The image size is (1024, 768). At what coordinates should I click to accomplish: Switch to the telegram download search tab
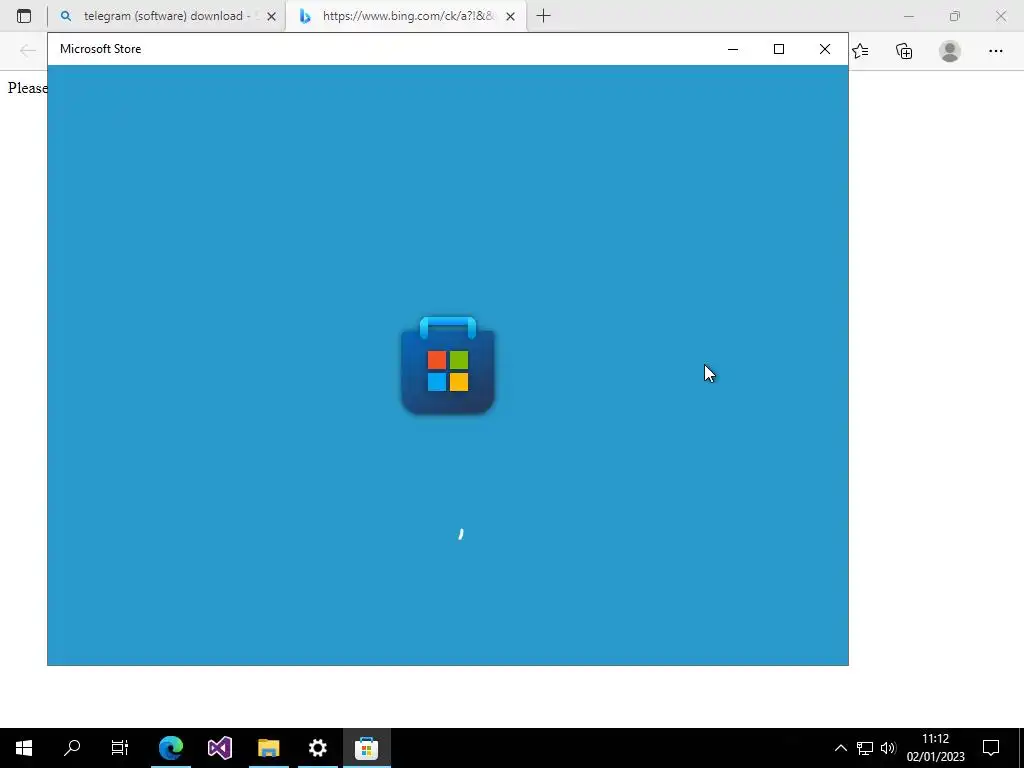pyautogui.click(x=168, y=16)
